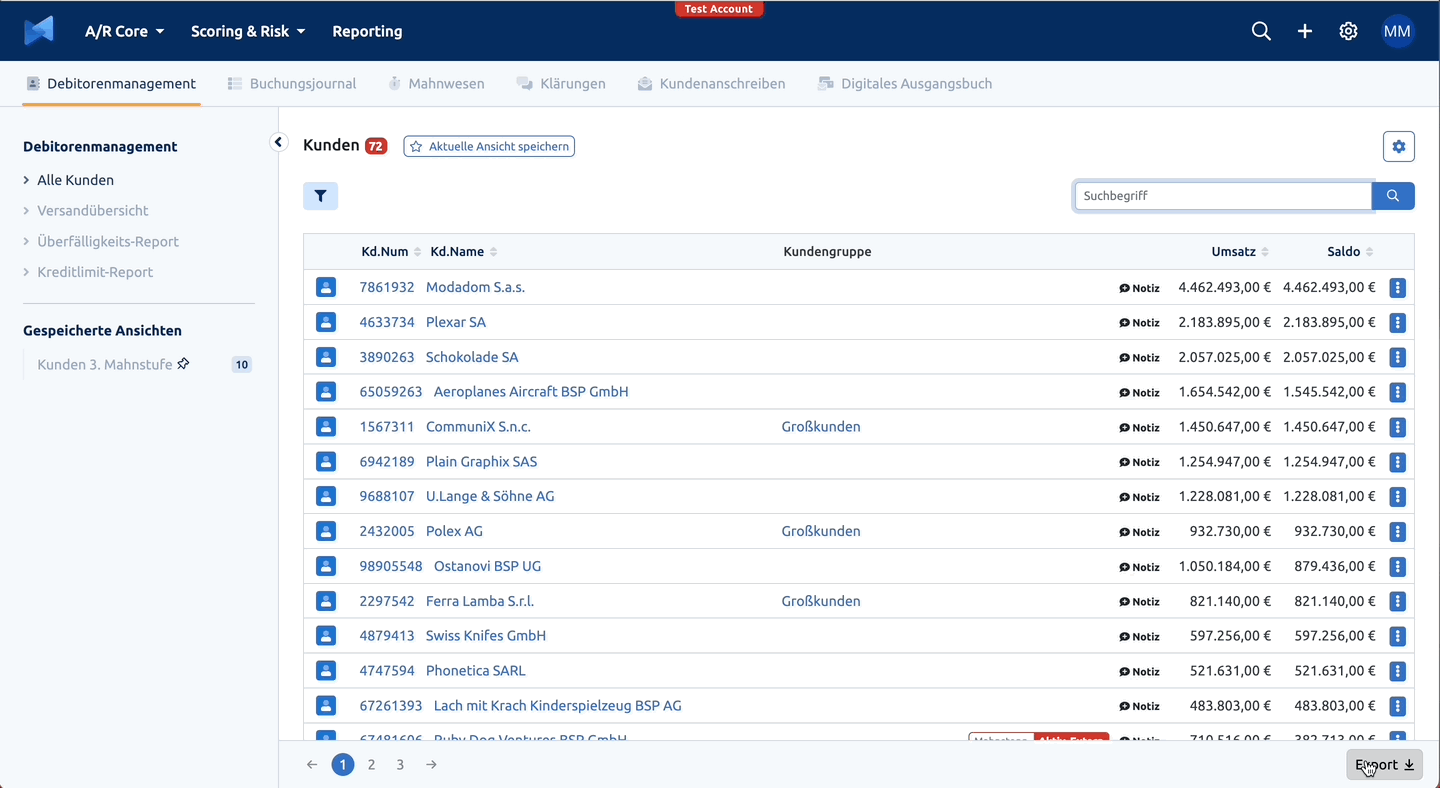Click pin icon next to Kunden 3. Mahnstufe
Viewport: 1440px width, 788px height.
click(183, 364)
